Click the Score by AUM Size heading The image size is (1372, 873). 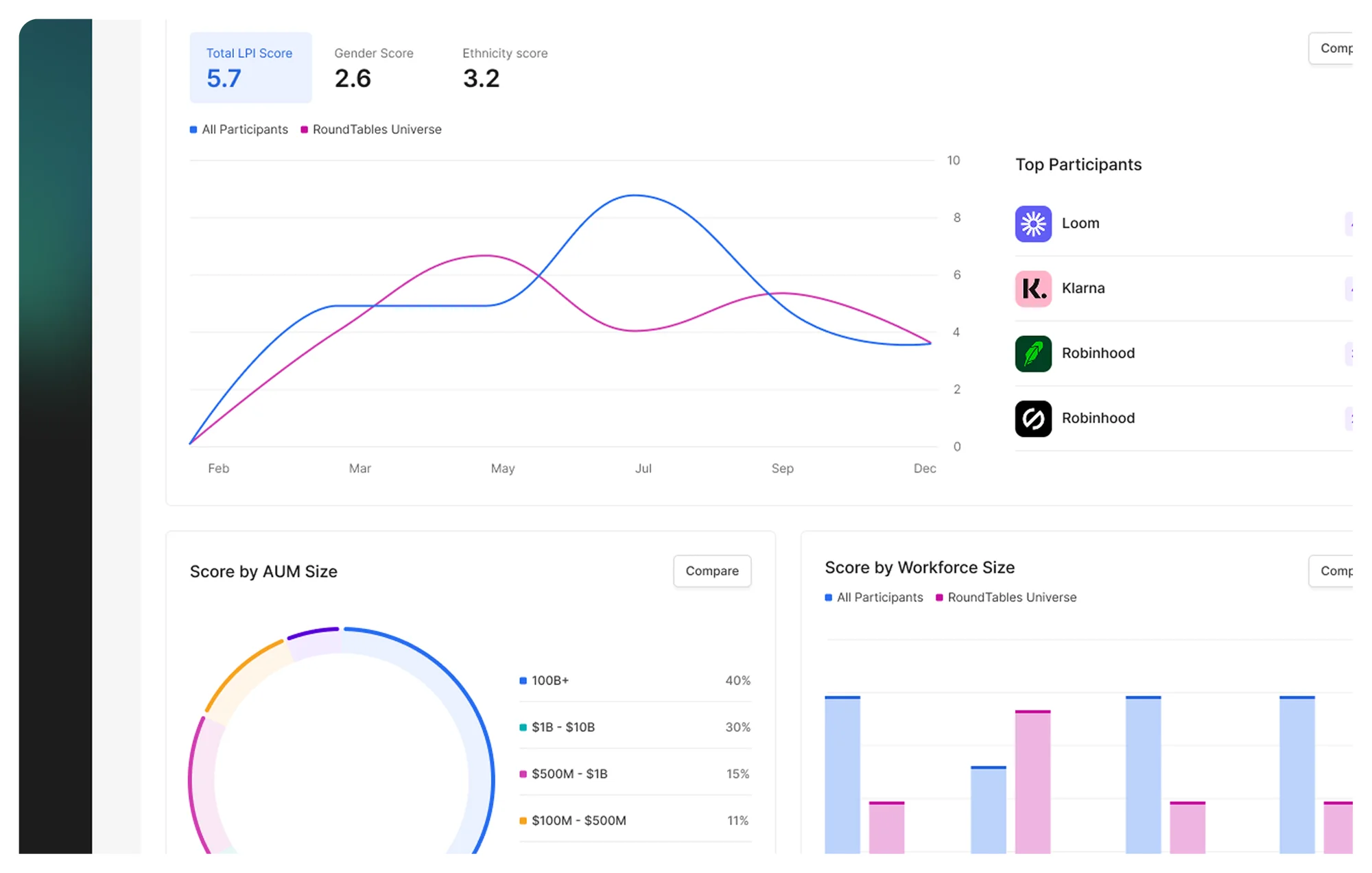pos(263,572)
